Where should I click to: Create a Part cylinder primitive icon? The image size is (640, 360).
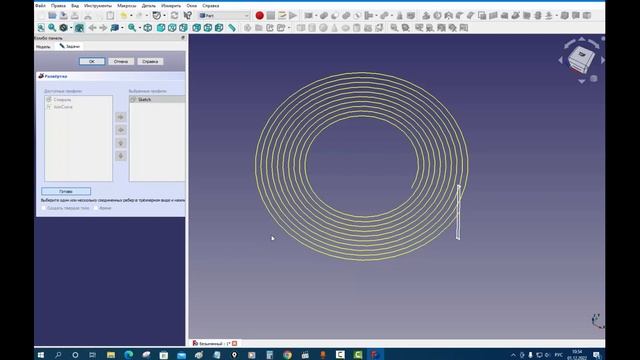coord(312,28)
